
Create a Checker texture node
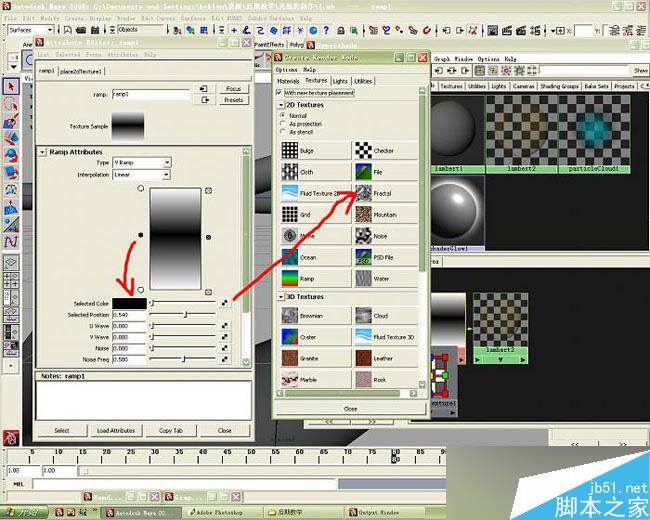(x=386, y=151)
